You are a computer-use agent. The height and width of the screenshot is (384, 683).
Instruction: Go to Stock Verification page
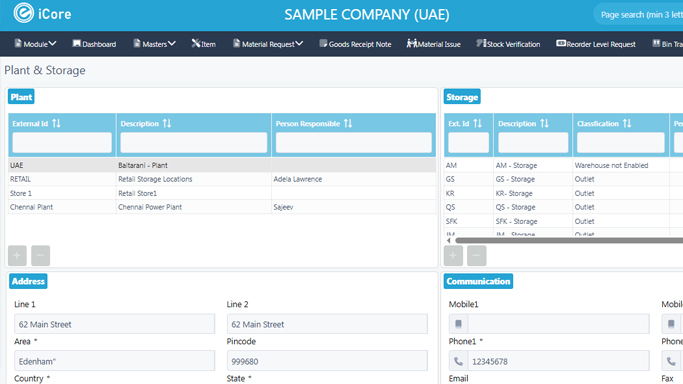coord(508,44)
